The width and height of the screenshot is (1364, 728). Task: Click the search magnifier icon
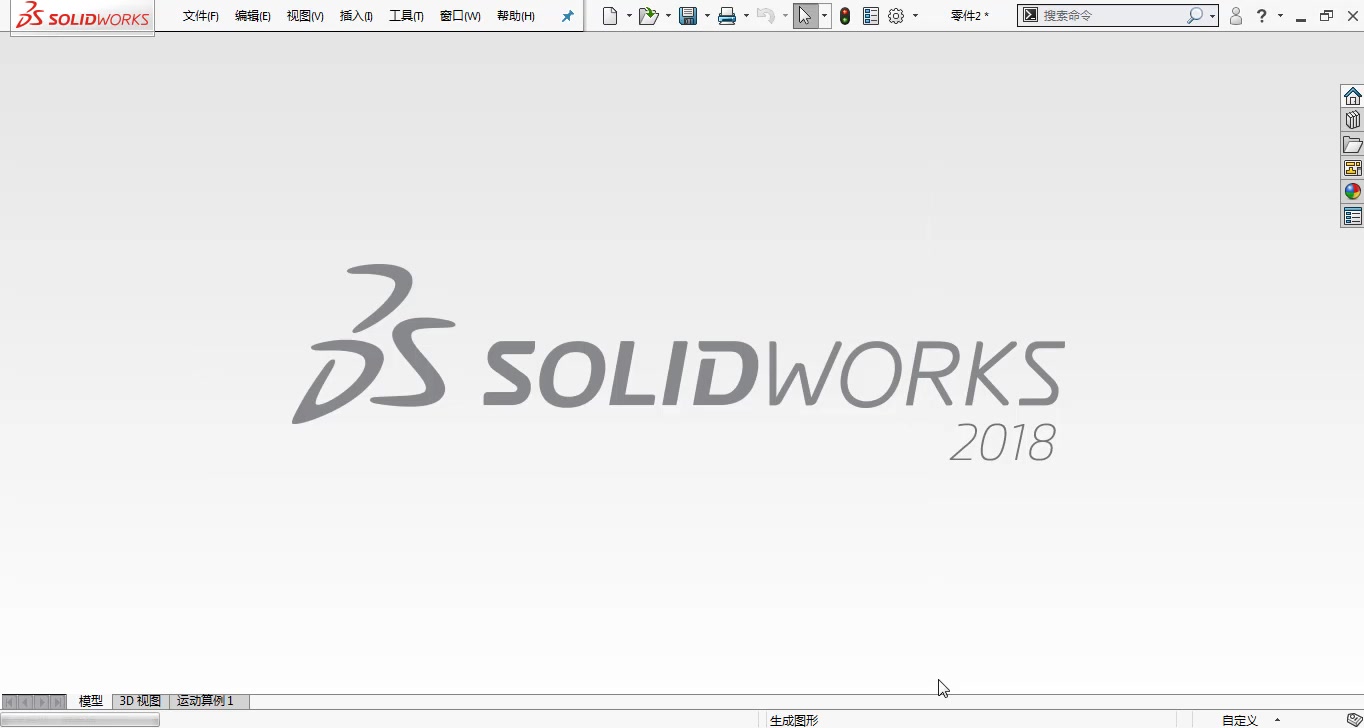[1194, 16]
